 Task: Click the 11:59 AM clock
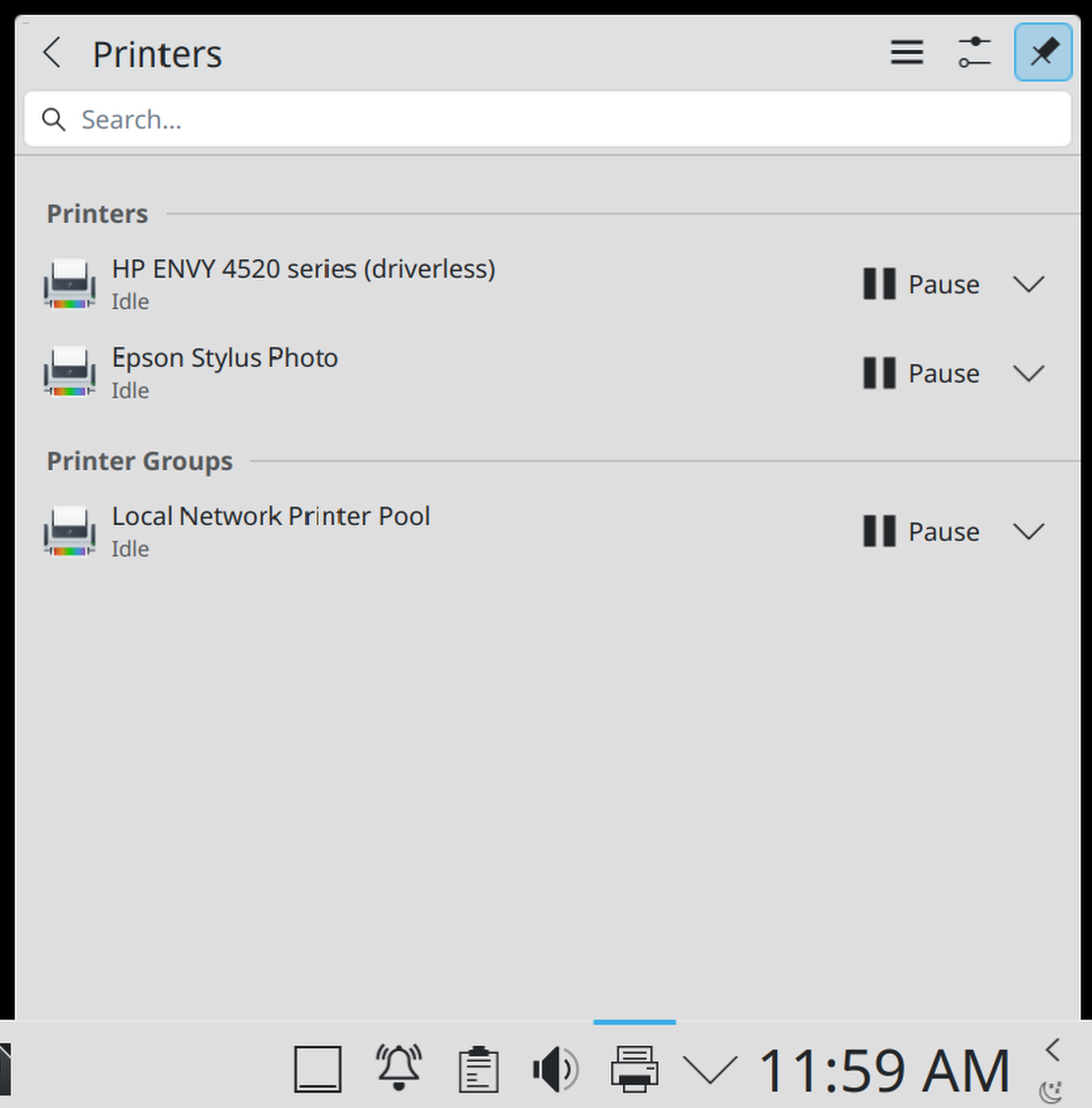tap(884, 1070)
